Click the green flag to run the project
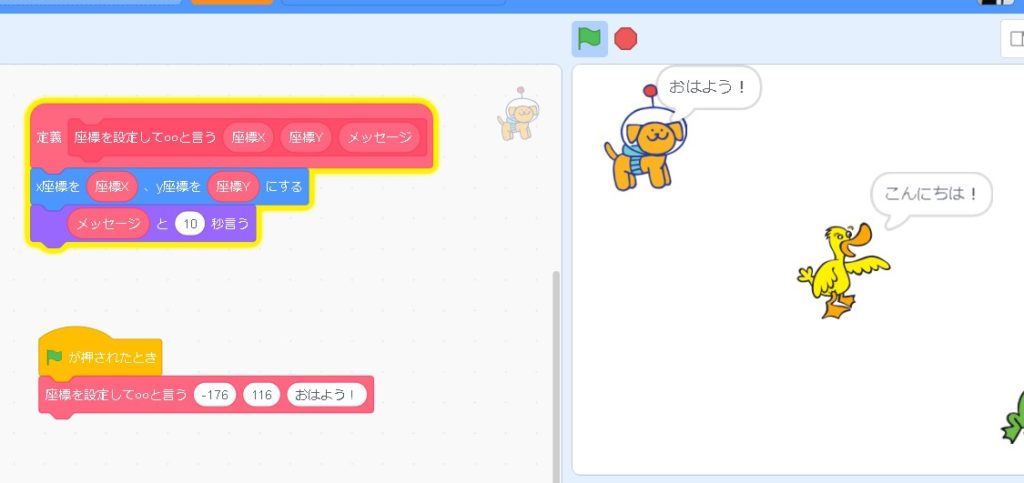This screenshot has width=1024, height=483. pos(589,39)
